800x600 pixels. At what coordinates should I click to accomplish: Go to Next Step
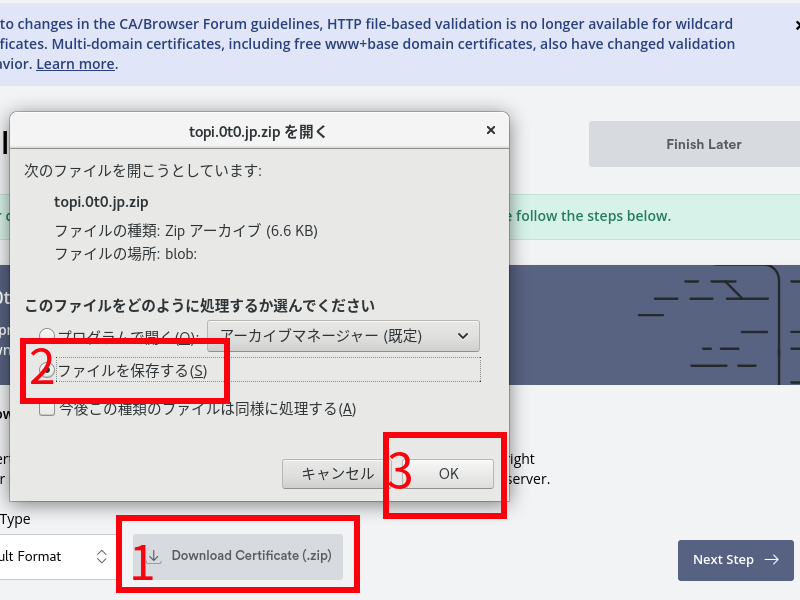click(735, 560)
